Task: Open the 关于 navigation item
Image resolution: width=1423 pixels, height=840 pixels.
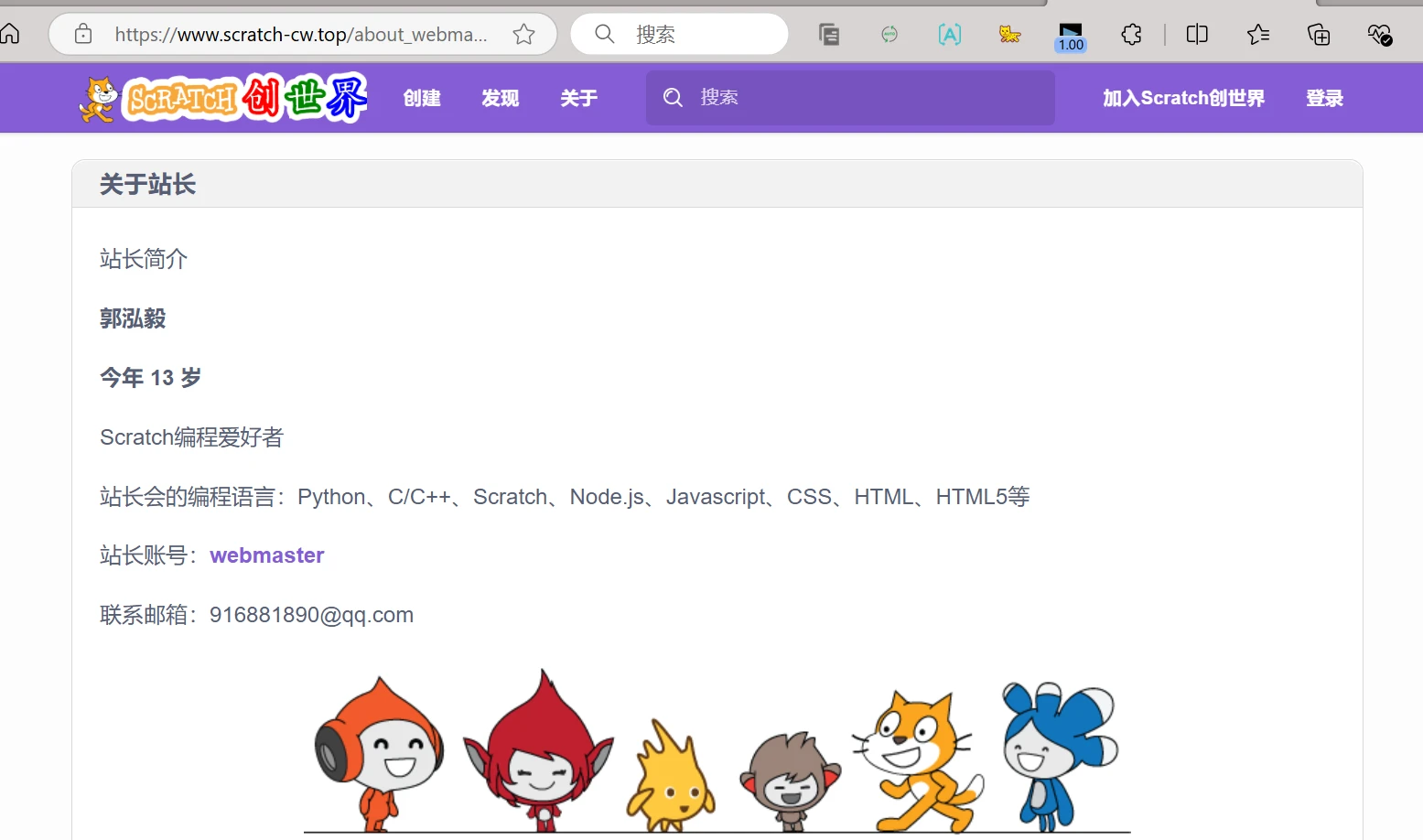Action: [578, 98]
